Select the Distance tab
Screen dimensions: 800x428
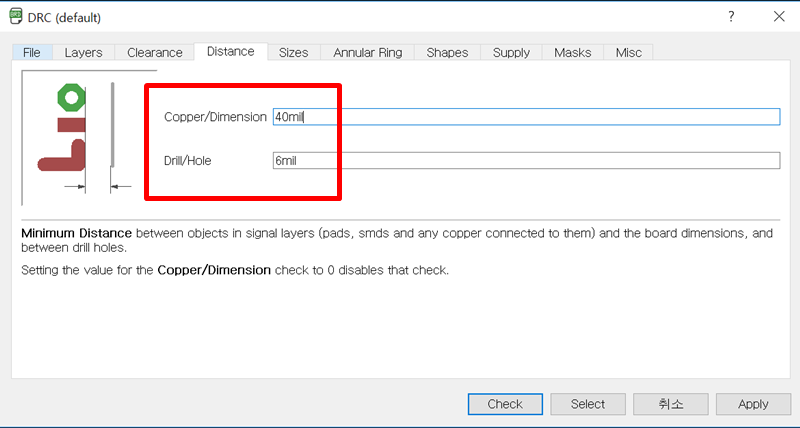pyautogui.click(x=230, y=51)
